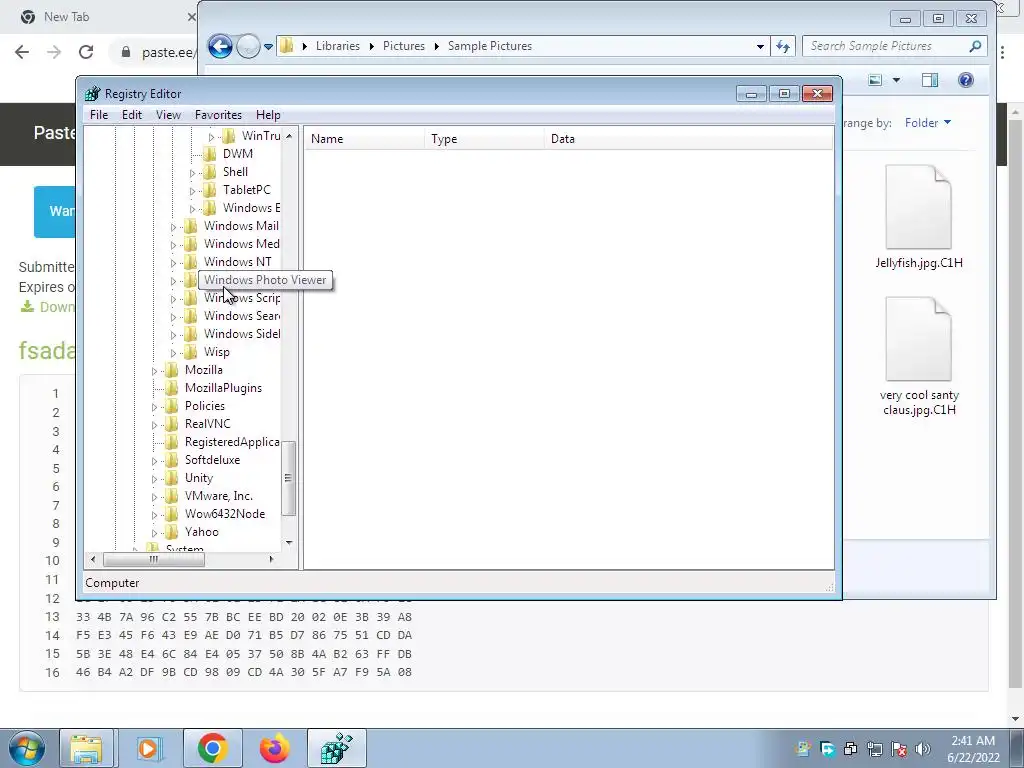
Task: Open the Explorer address bar dropdown arrow
Action: [760, 46]
